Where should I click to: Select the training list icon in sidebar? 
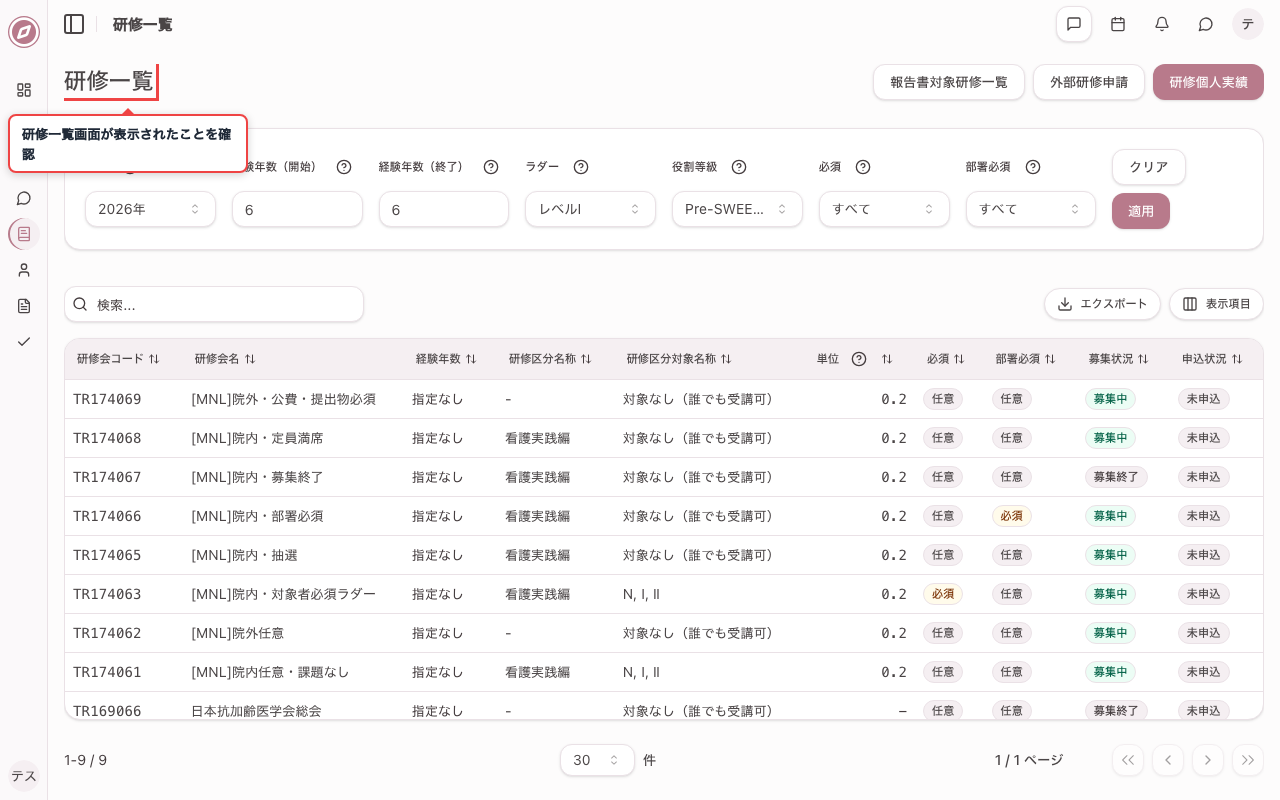pyautogui.click(x=24, y=234)
